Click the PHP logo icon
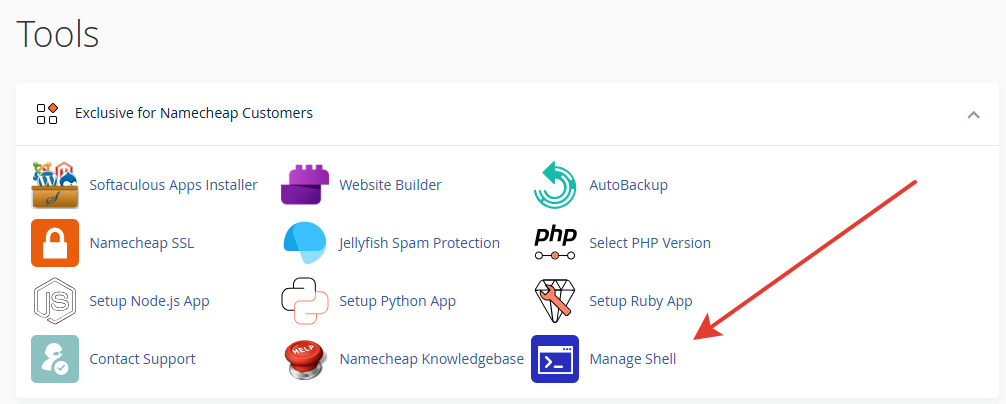The width and height of the screenshot is (1006, 404). (x=555, y=243)
